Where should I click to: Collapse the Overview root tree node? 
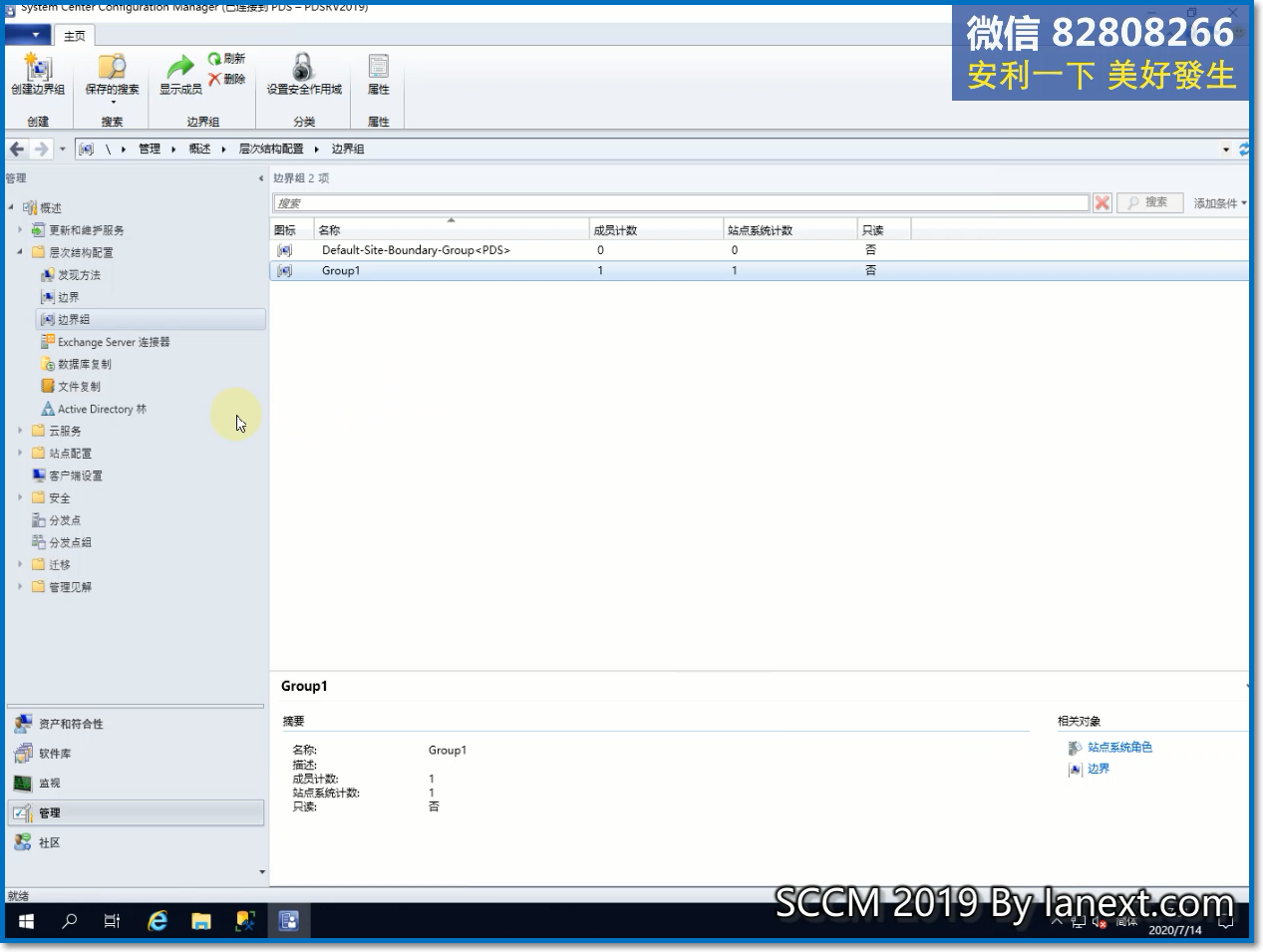12,207
